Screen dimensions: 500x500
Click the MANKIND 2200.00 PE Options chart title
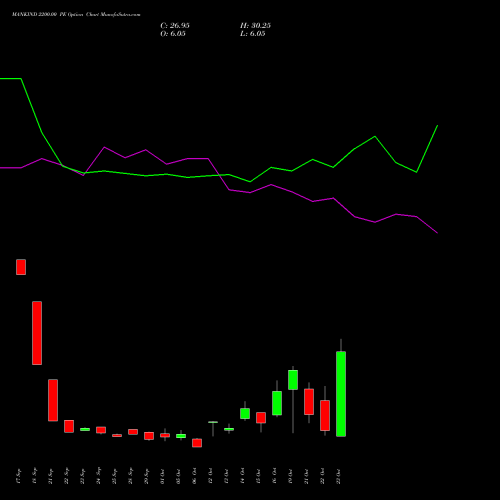pos(76,15)
